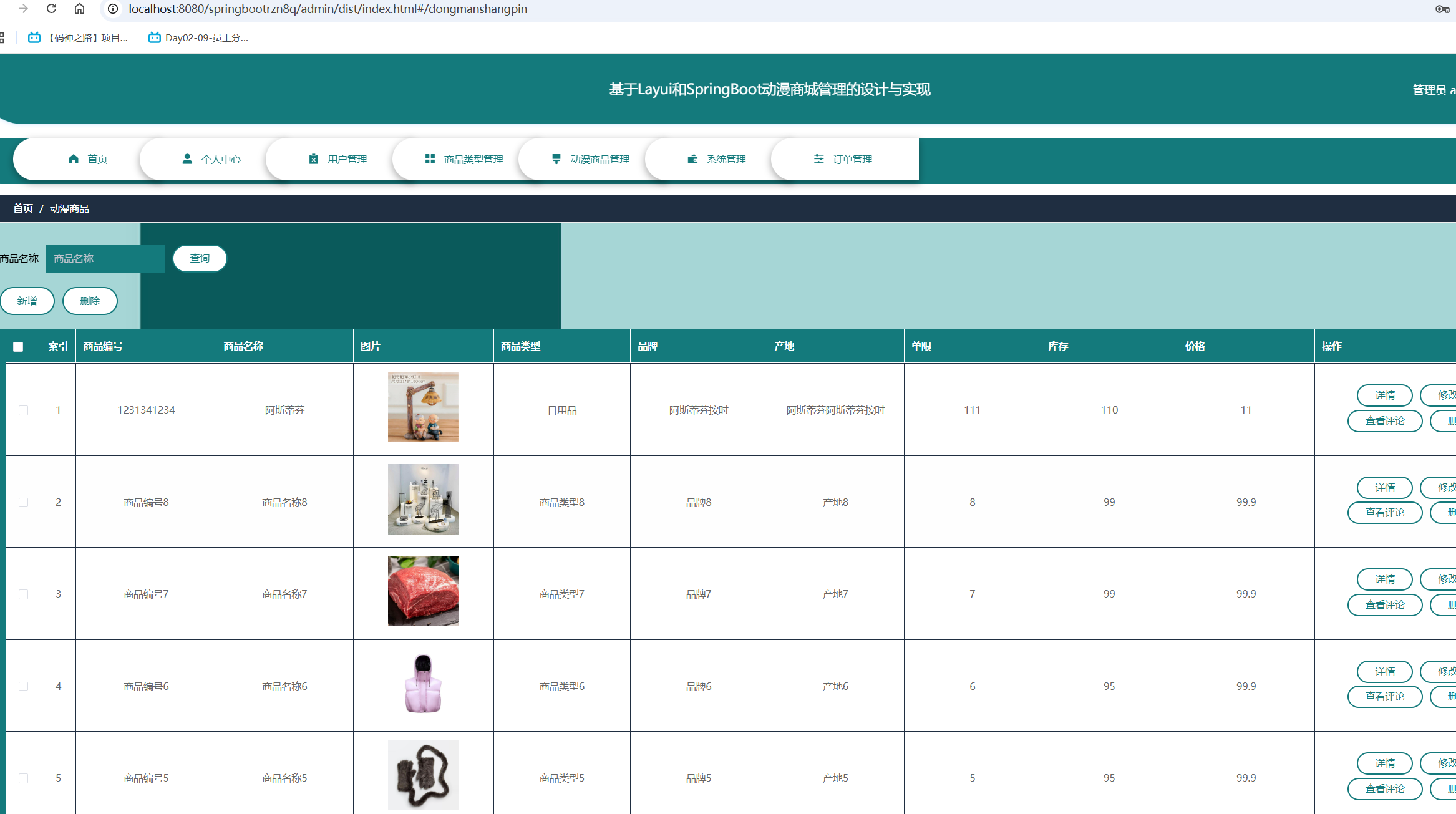Click the 新增 add button
This screenshot has height=814, width=1456.
coord(27,301)
